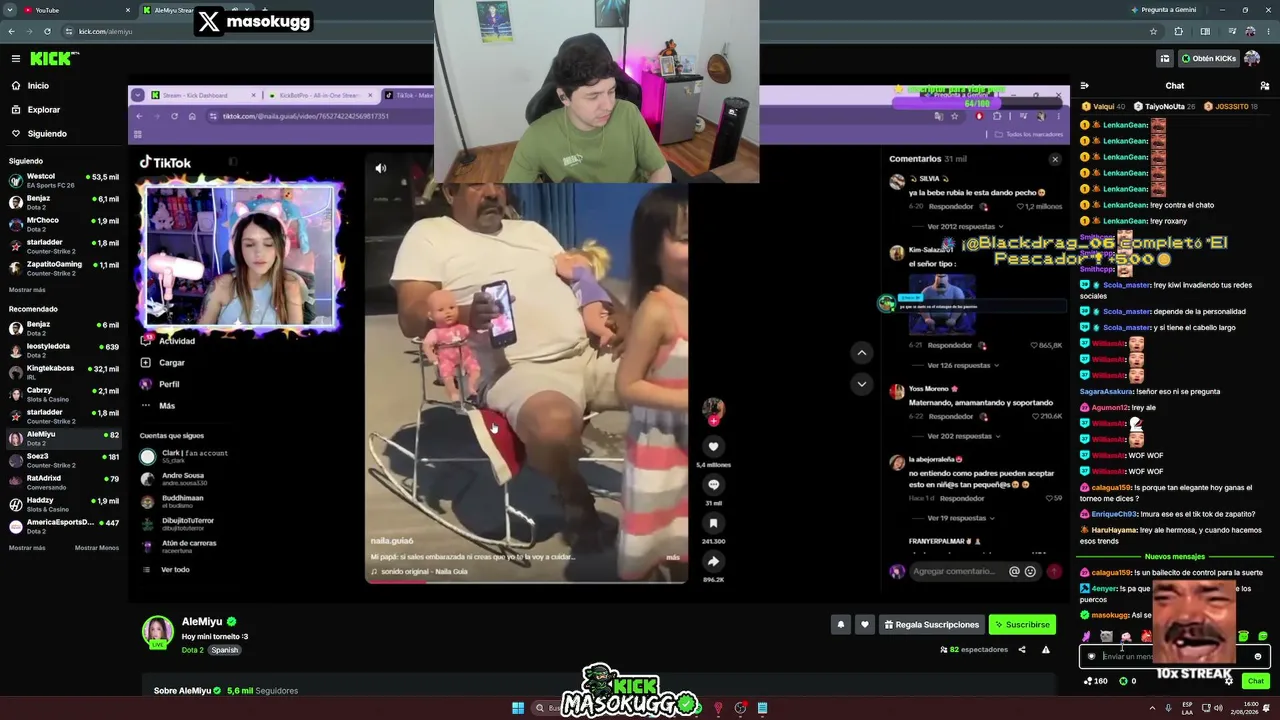
Task: Open Perfil in TikTok sidebar
Action: (160, 384)
